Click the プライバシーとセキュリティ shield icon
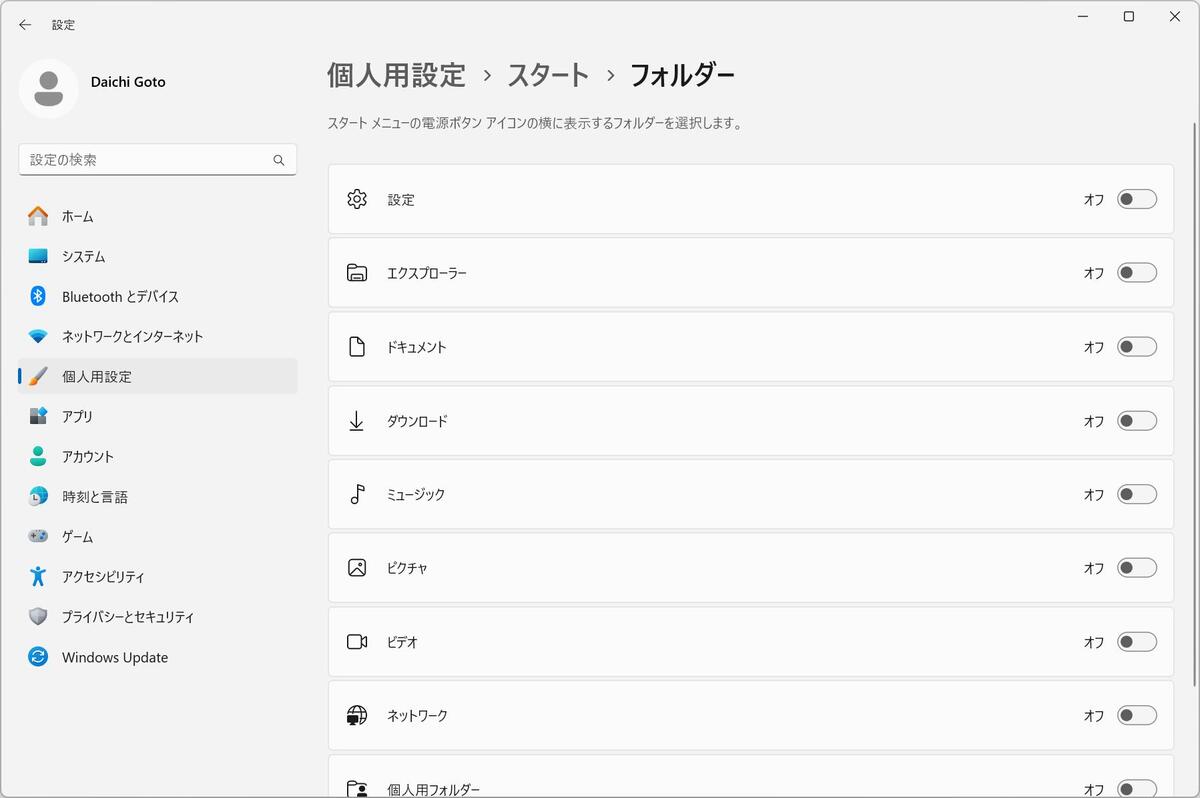 (38, 616)
